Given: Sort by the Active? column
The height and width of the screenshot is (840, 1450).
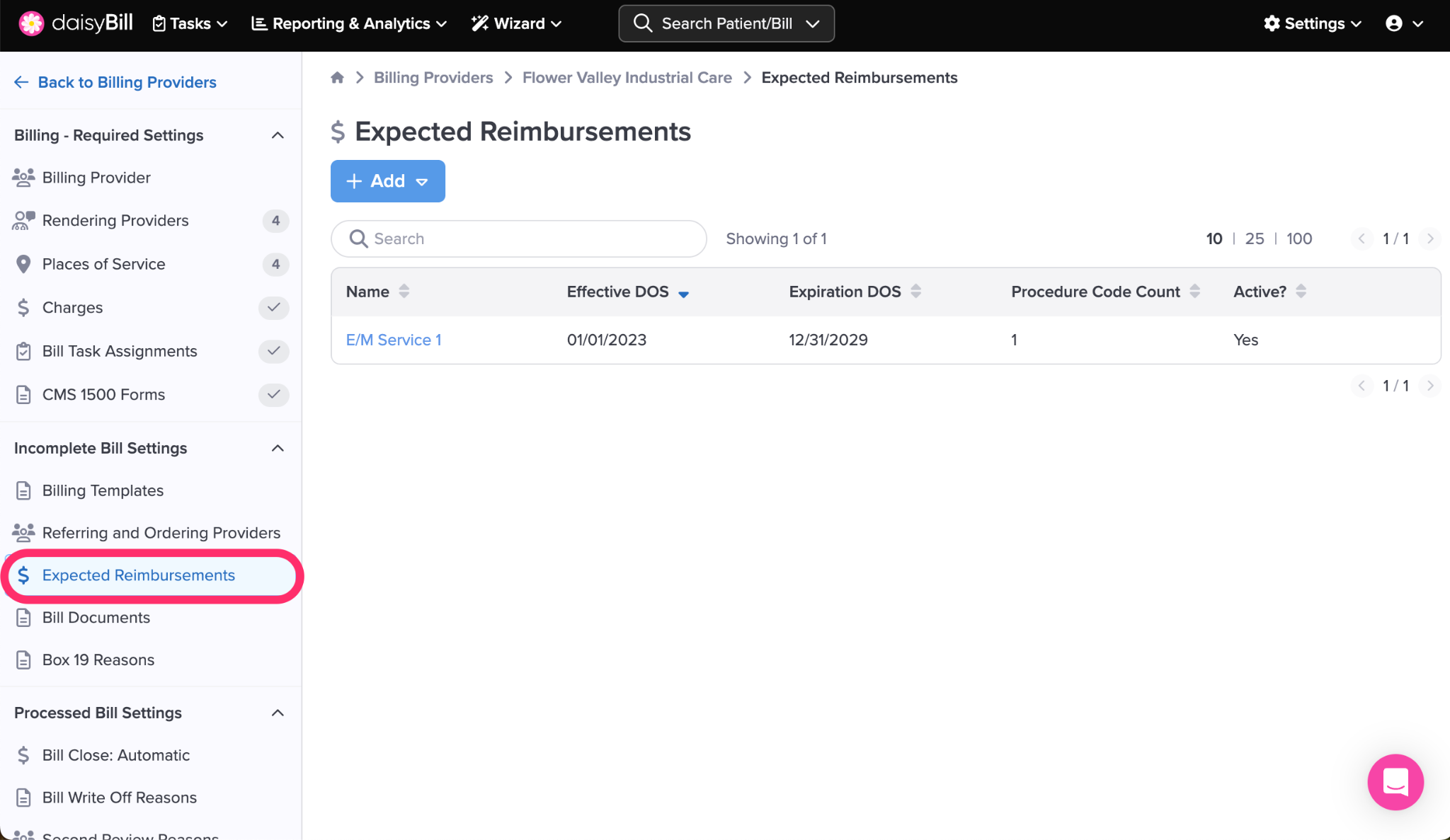Looking at the screenshot, I should tap(1301, 292).
